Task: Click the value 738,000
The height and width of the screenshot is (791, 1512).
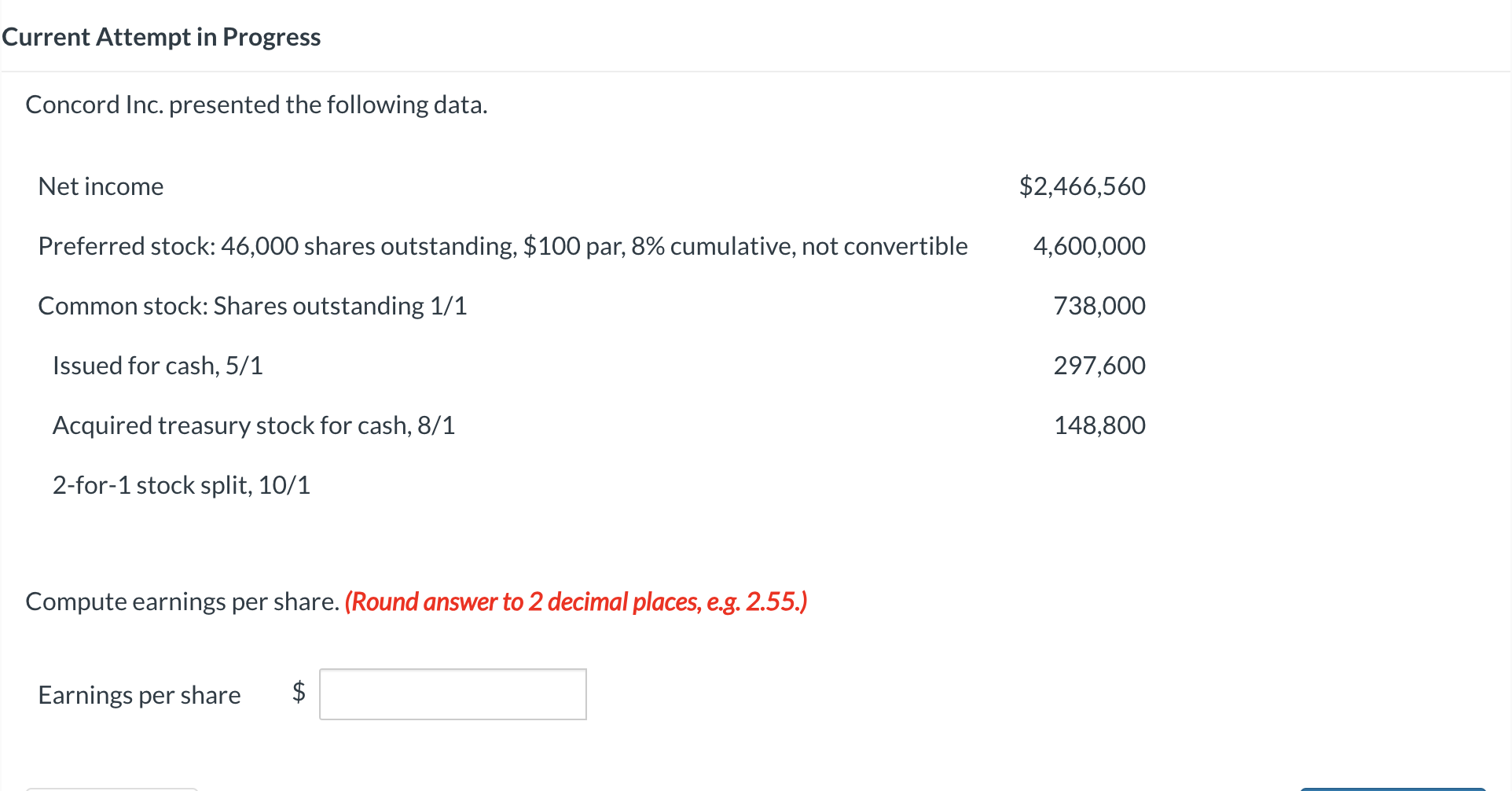Action: point(1099,306)
